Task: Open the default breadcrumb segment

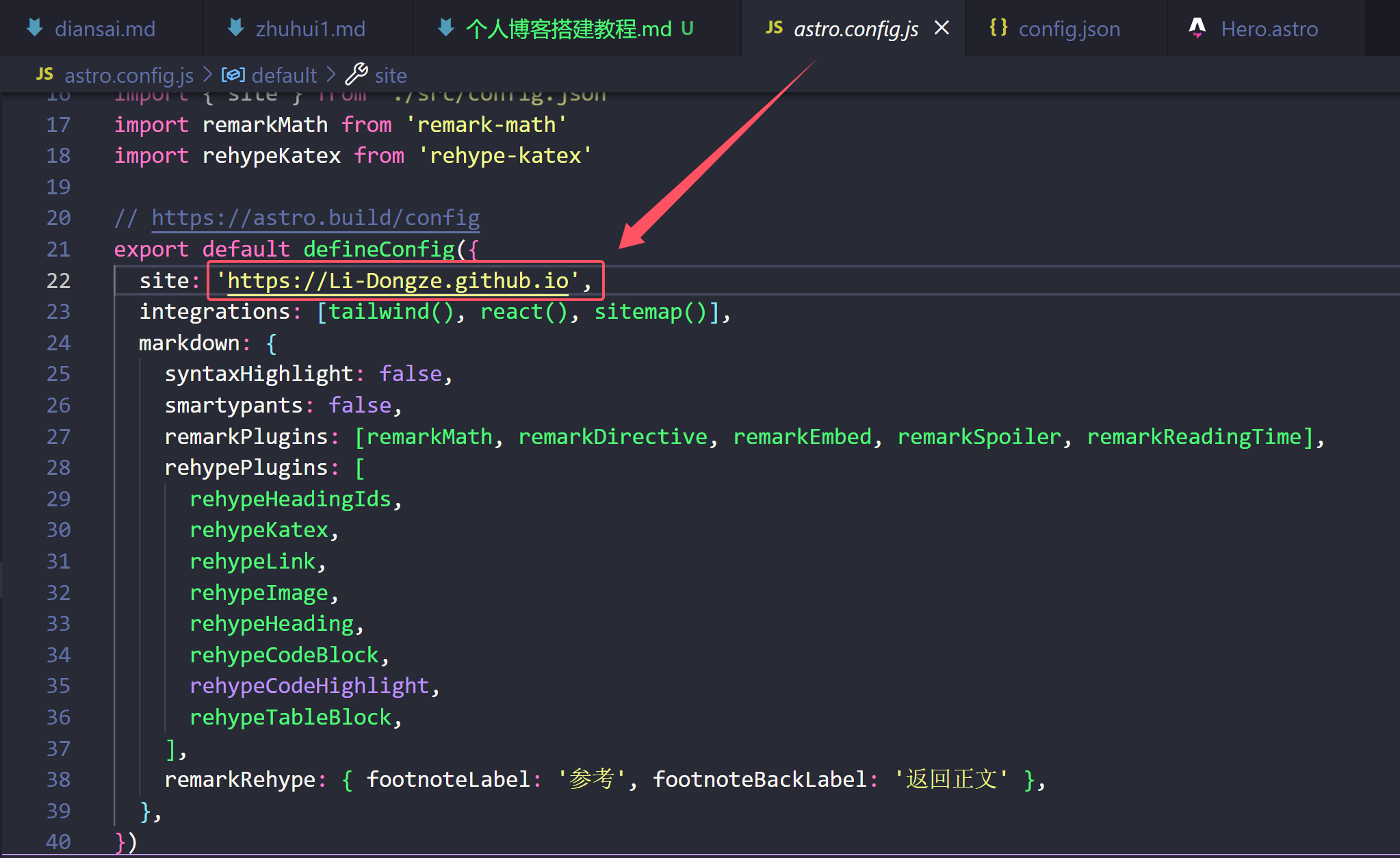Action: point(284,75)
